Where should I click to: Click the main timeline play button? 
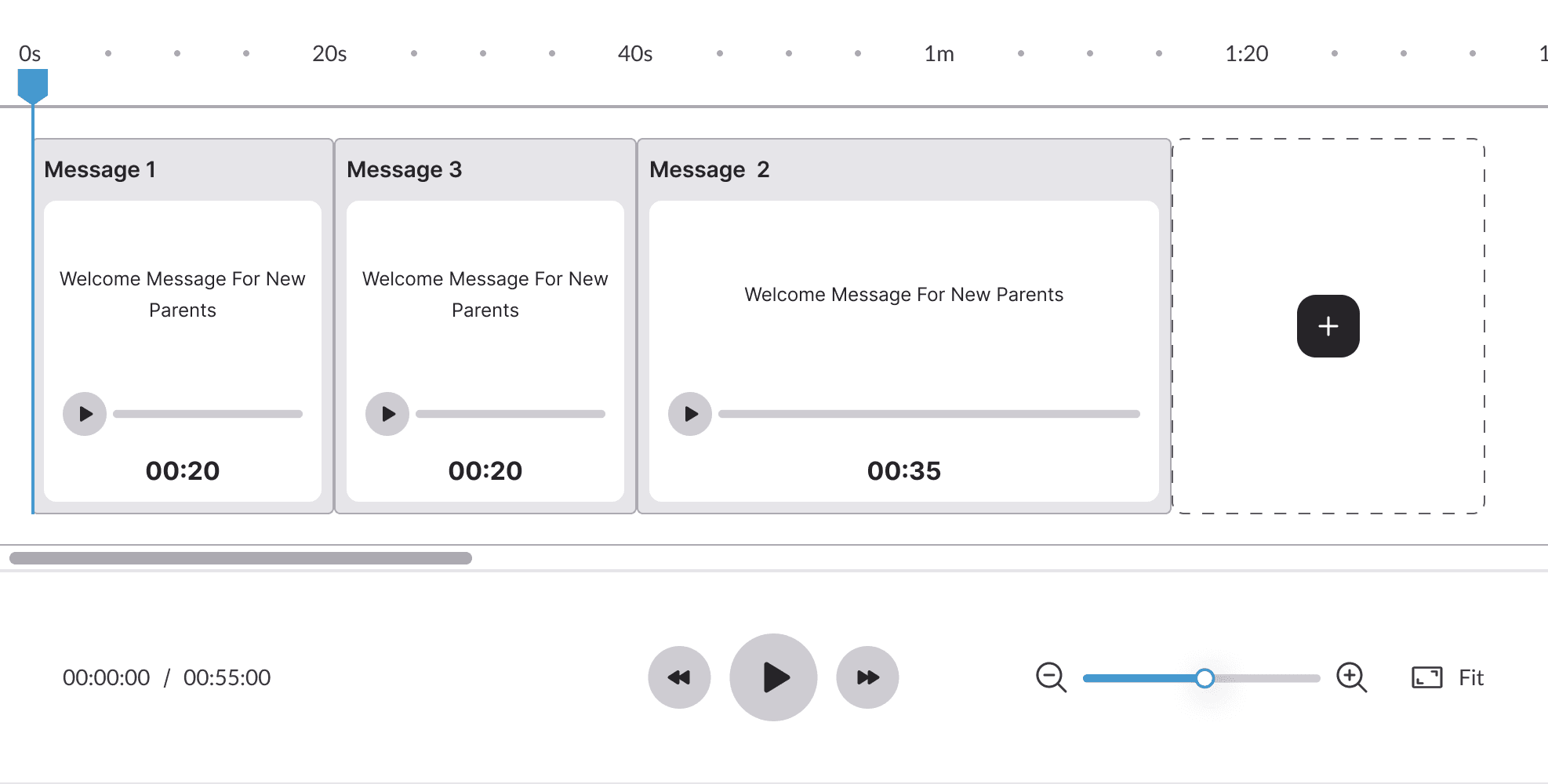pos(773,677)
